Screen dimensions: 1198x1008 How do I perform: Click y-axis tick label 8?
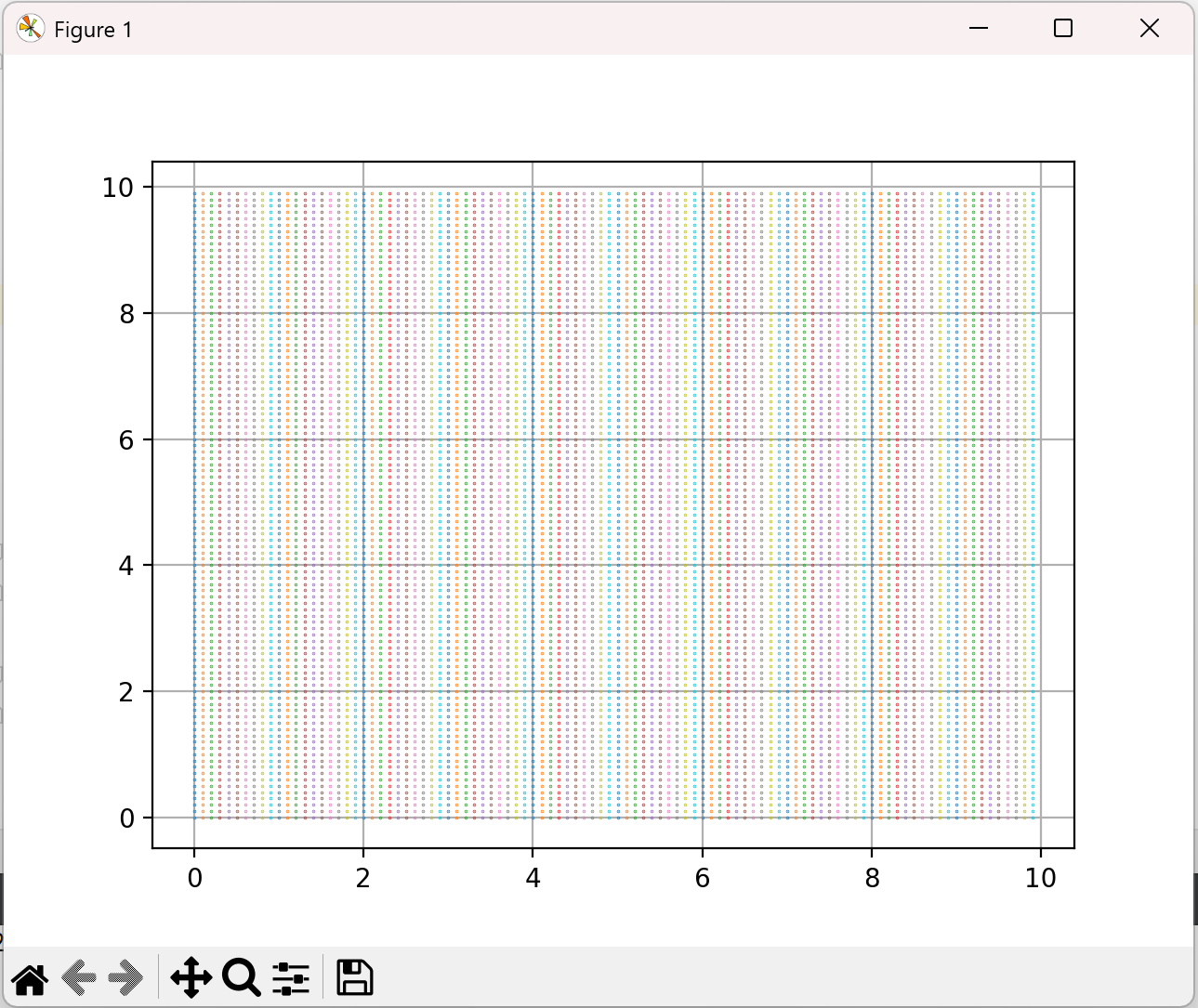pos(126,314)
